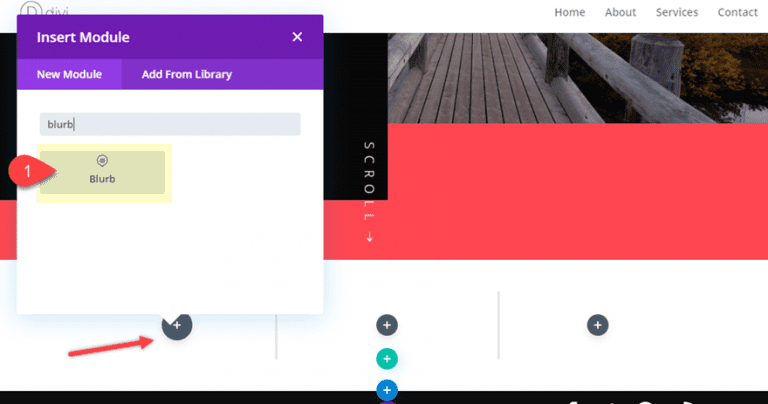
Task: Click the wooden bridge hero image
Action: click(578, 78)
